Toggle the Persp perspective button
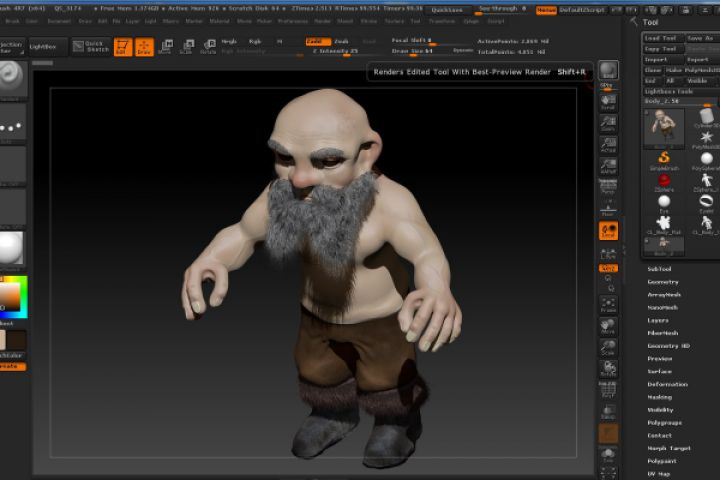This screenshot has width=720, height=480. tap(608, 187)
